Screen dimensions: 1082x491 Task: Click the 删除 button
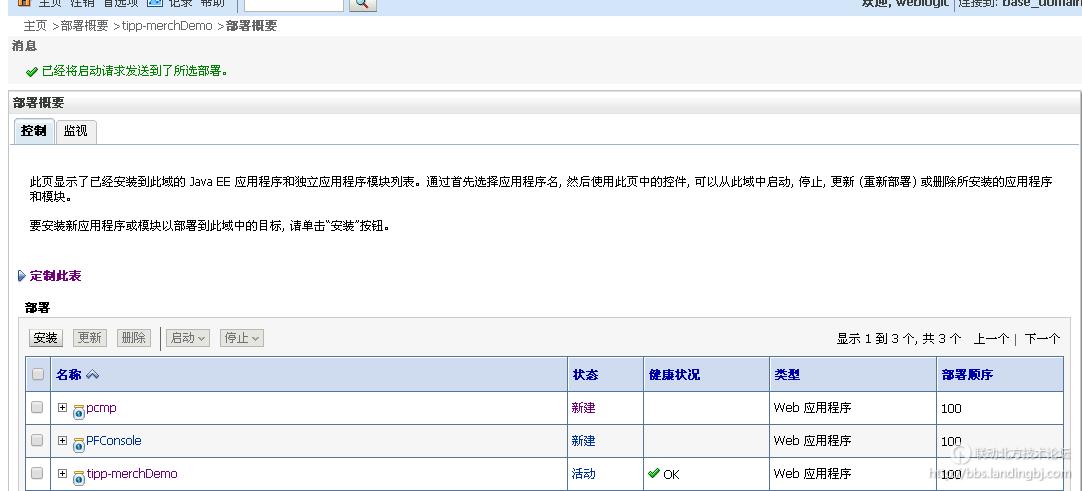[133, 338]
